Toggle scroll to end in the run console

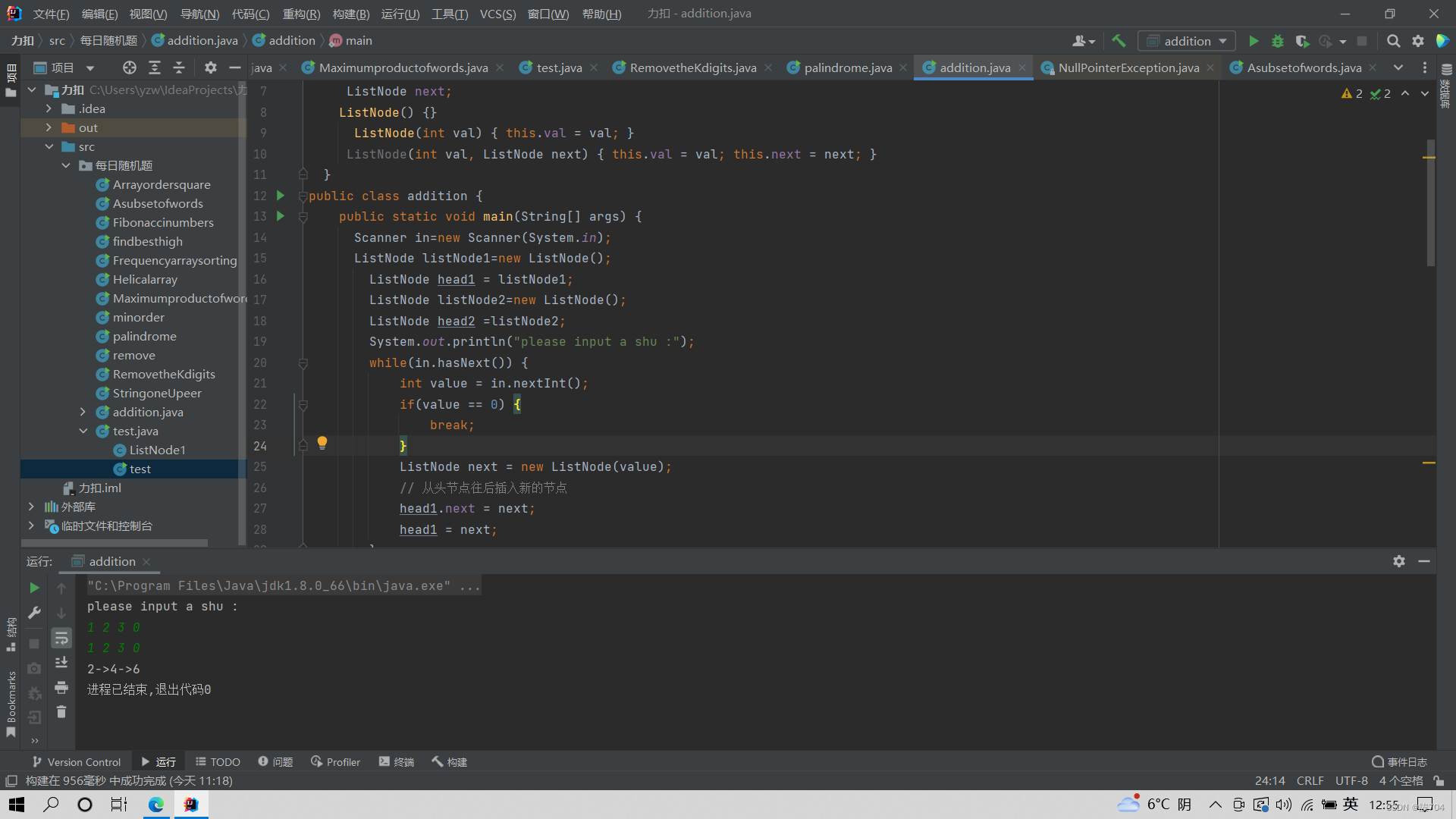61,663
